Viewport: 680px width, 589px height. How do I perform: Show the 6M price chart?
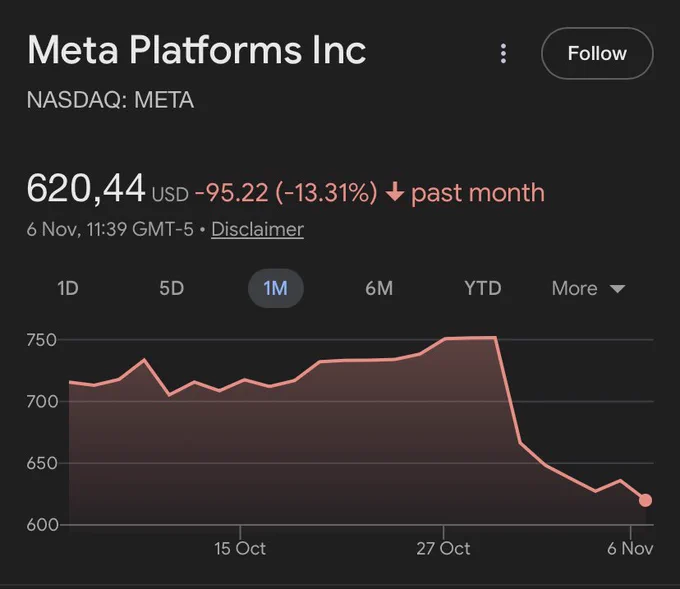[x=379, y=289]
